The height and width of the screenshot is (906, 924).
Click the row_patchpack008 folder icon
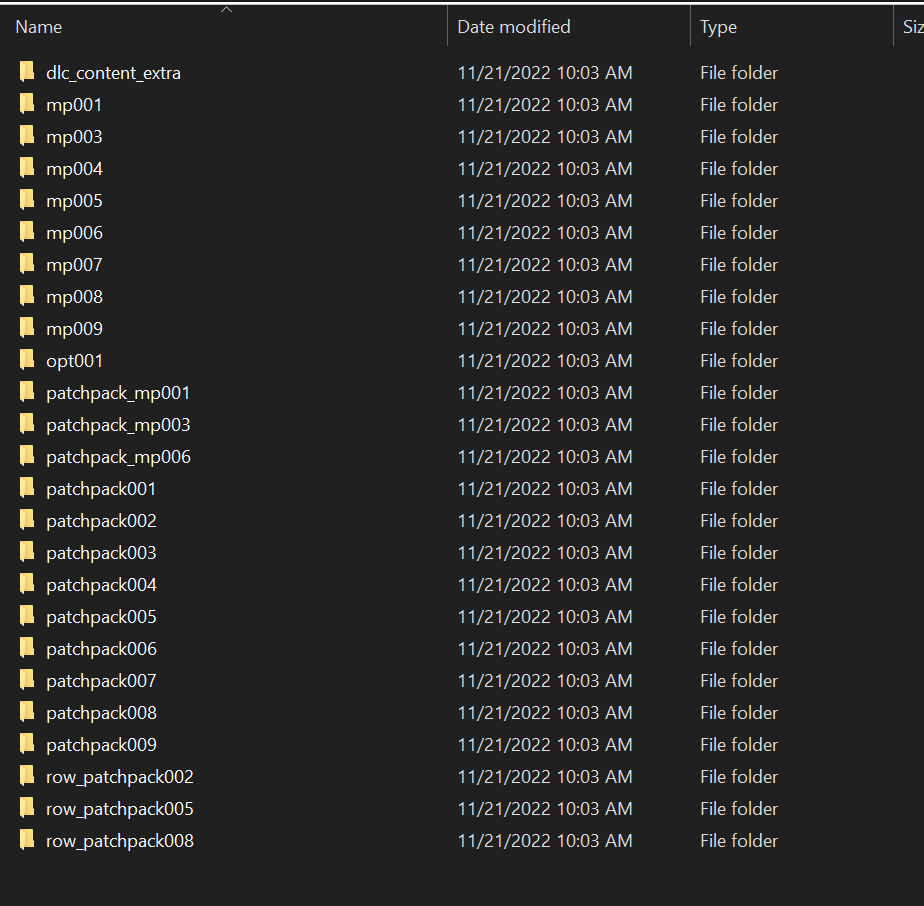tap(27, 840)
